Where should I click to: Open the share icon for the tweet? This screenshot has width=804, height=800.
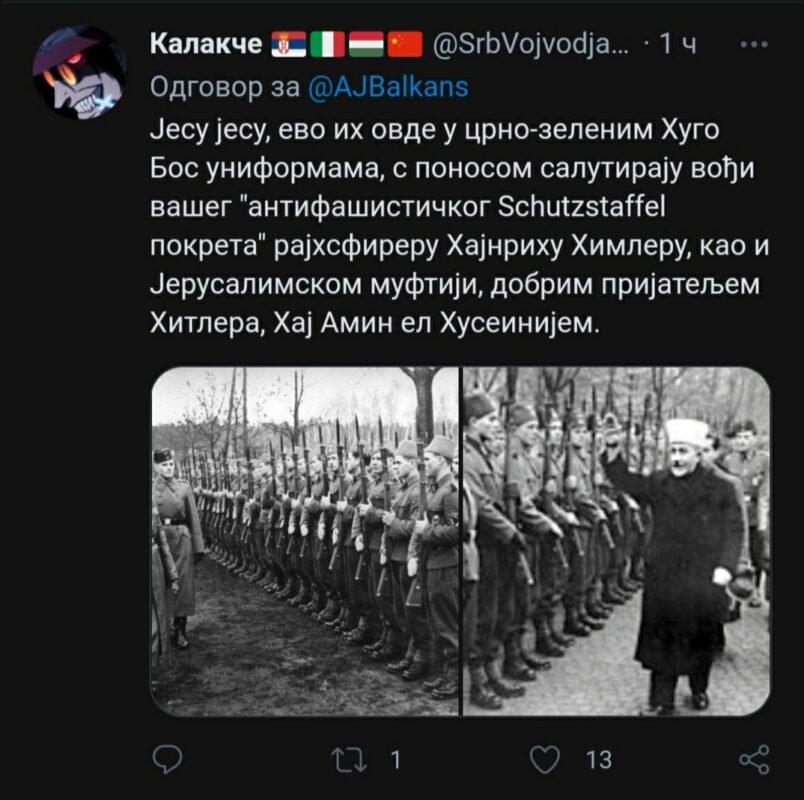tap(754, 759)
